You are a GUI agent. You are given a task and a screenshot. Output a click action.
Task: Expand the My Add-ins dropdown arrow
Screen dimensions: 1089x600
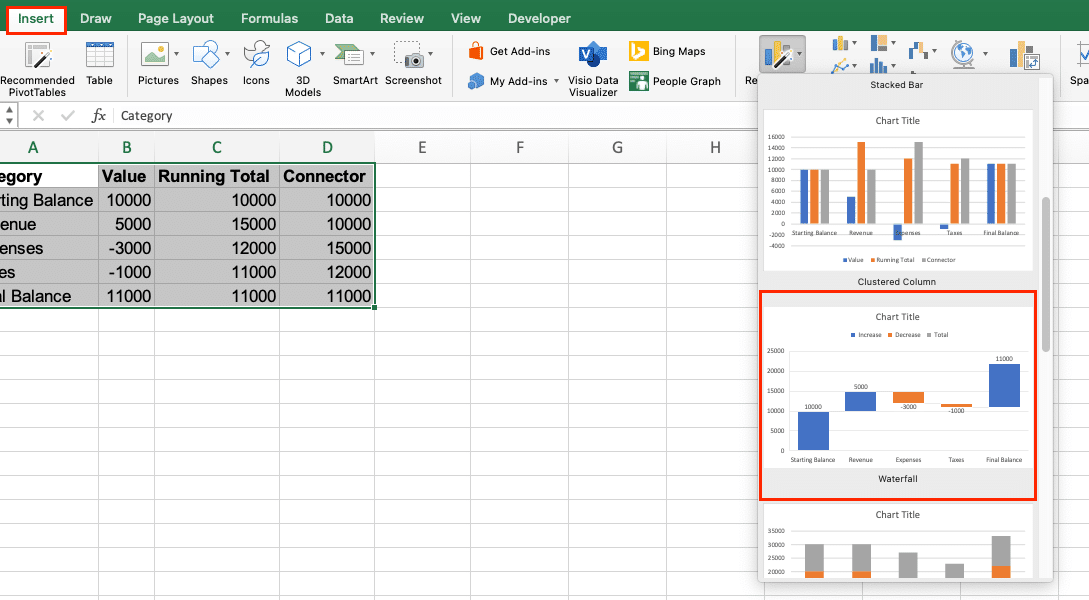pos(556,81)
